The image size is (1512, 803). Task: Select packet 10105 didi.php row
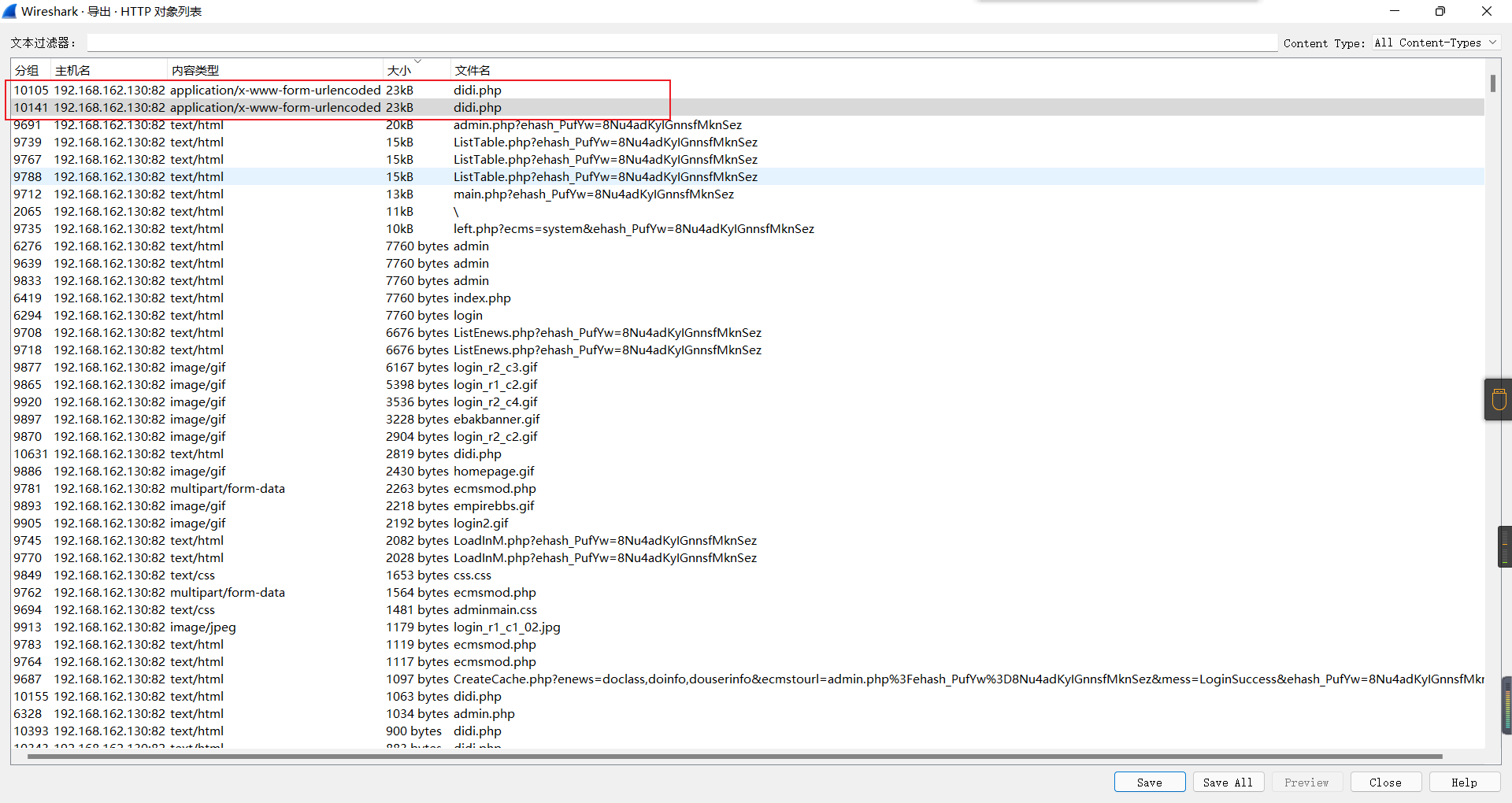click(x=747, y=91)
